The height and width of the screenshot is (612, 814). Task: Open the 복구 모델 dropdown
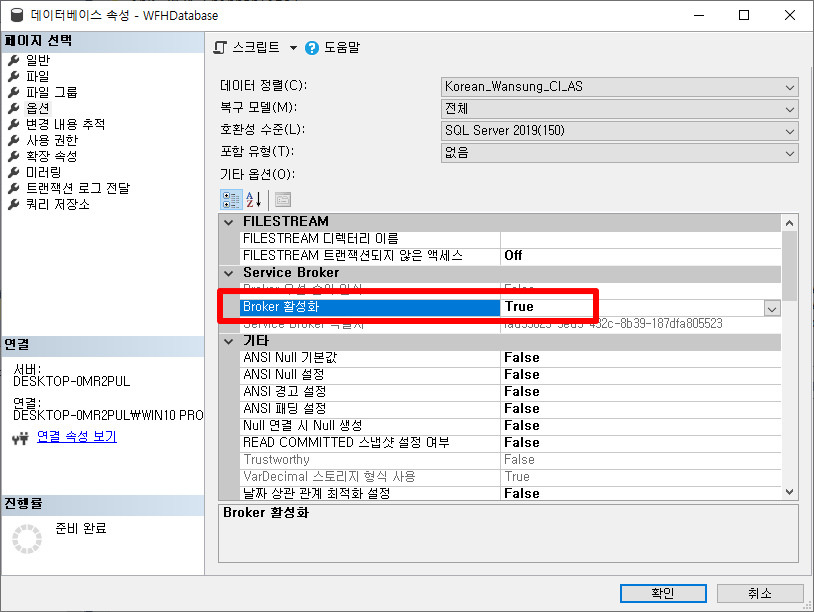pos(789,109)
